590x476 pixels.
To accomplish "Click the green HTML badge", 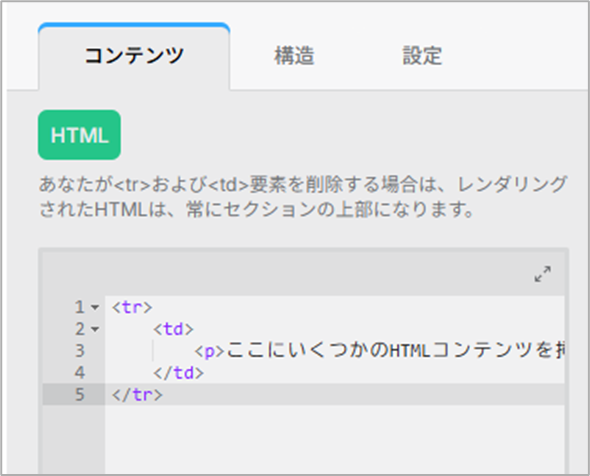I will [x=79, y=135].
